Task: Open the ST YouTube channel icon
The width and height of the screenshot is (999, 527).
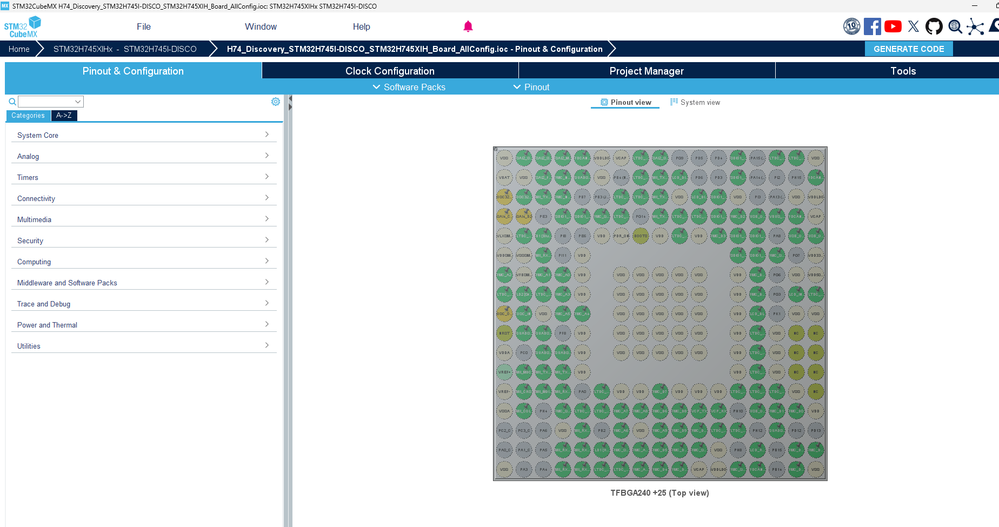Action: [893, 26]
